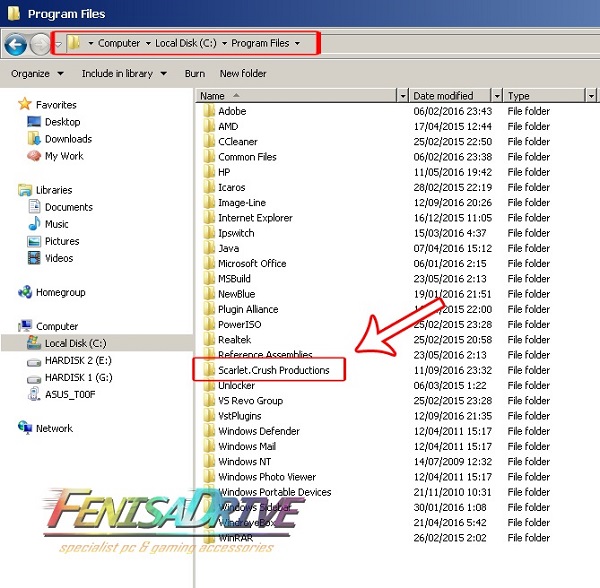
Task: Open the Documents library
Action: (x=69, y=207)
